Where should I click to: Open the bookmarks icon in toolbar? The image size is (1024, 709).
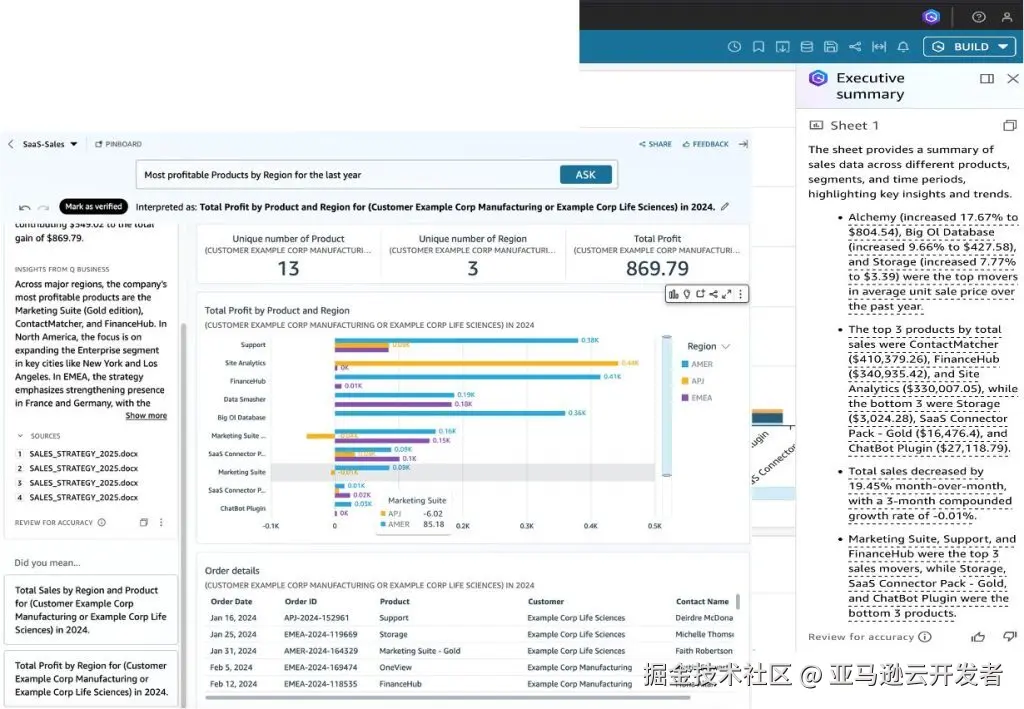[x=758, y=46]
